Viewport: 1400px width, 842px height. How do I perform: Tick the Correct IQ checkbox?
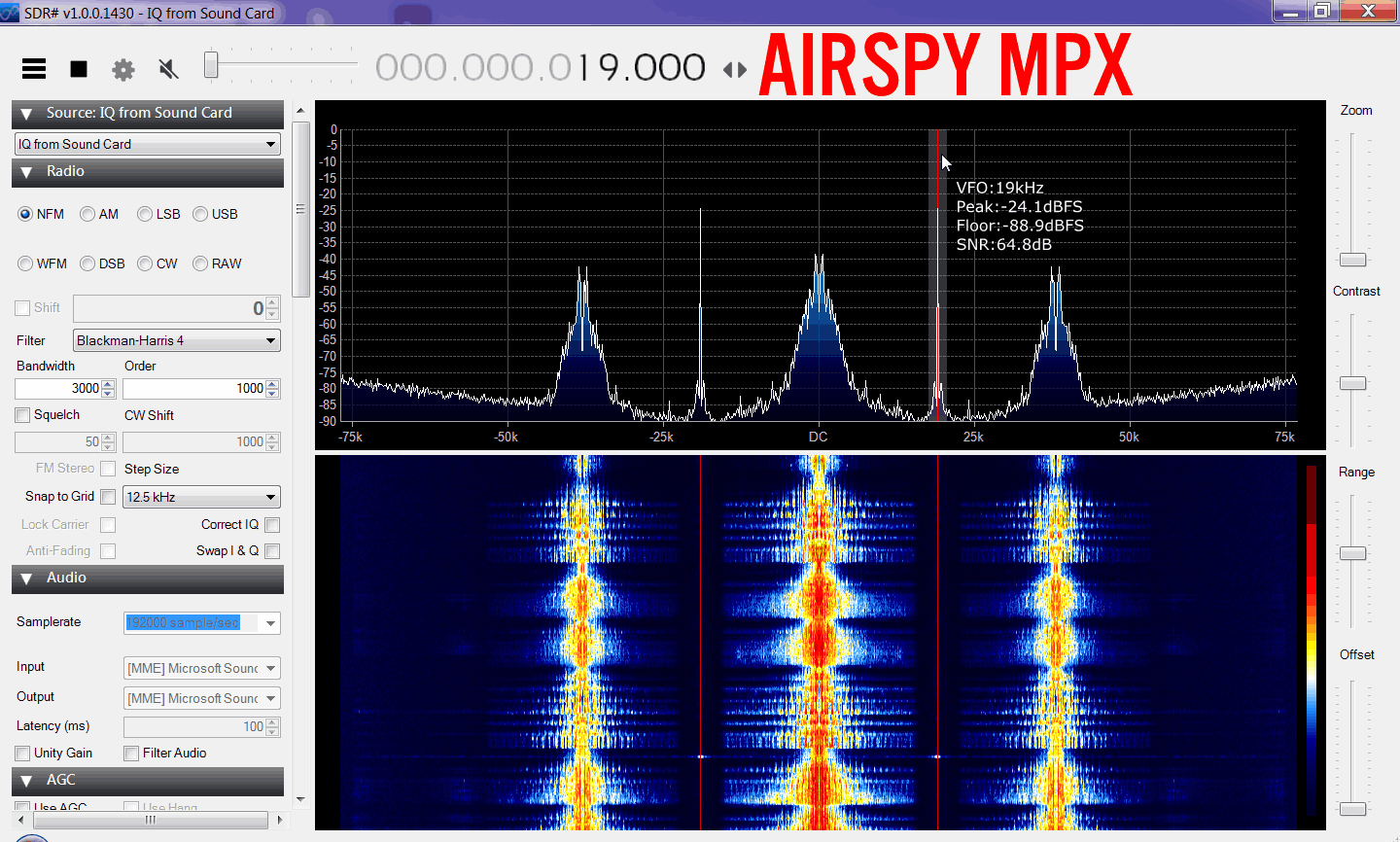tap(272, 525)
